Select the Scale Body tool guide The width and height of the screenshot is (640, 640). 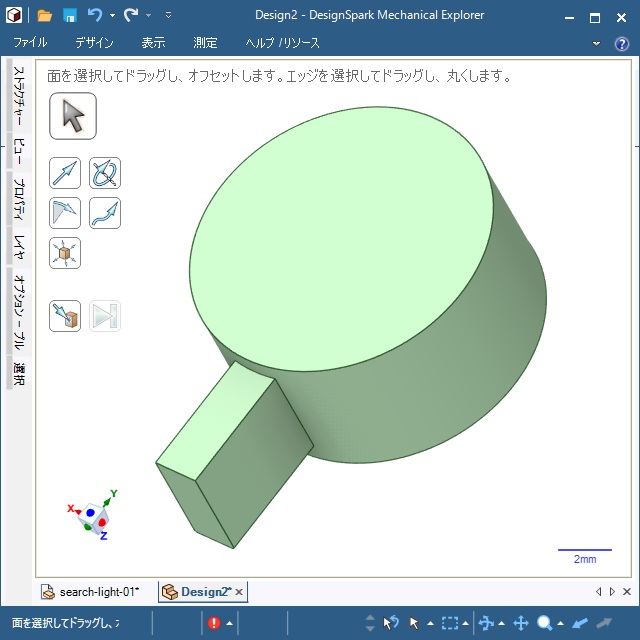[x=65, y=253]
